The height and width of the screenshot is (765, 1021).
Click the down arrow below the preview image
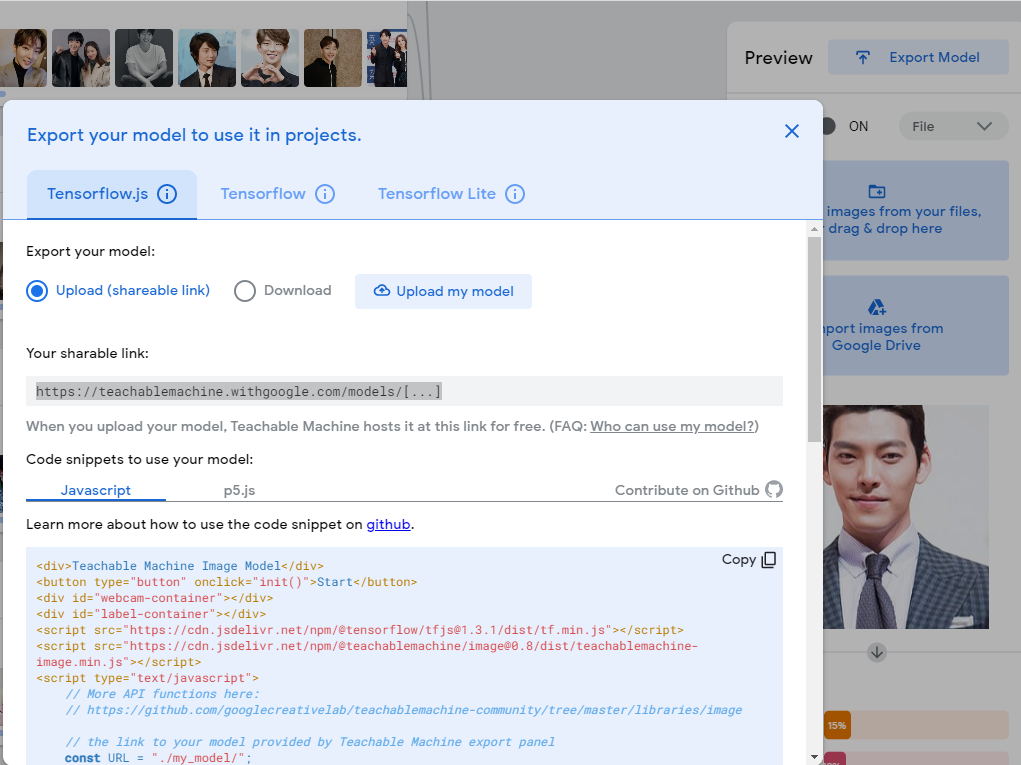(x=877, y=652)
